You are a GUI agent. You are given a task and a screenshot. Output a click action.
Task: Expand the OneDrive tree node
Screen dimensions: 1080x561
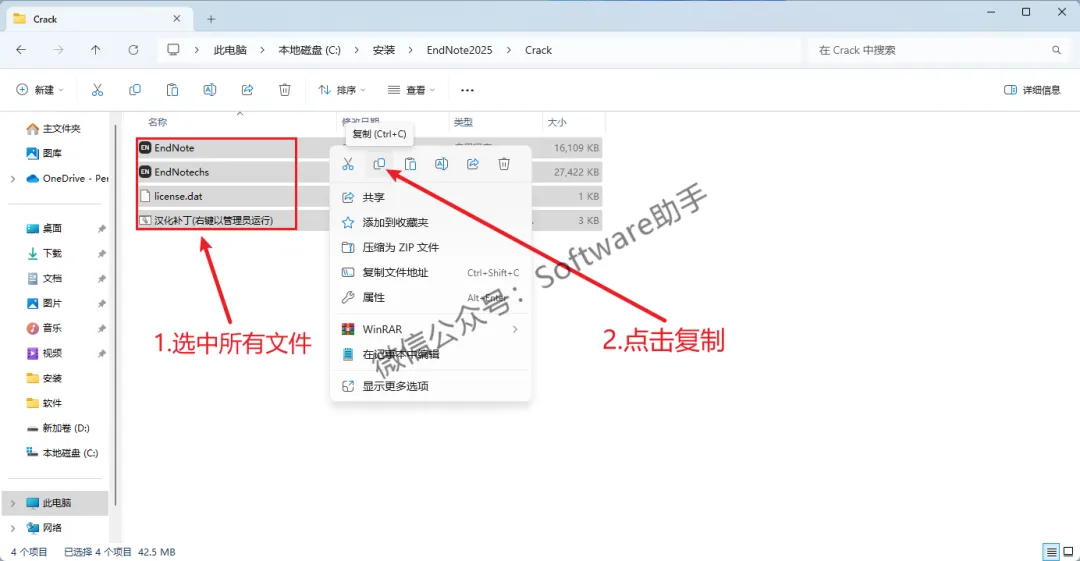click(x=13, y=178)
